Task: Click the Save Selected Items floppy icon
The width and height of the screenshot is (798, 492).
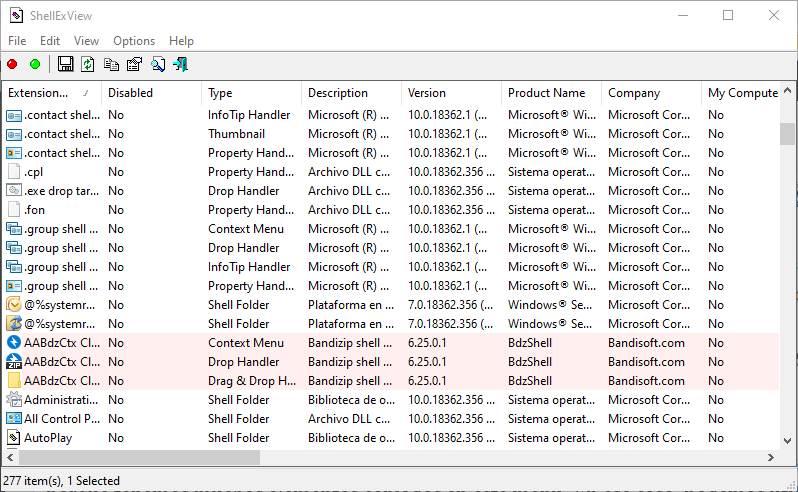Action: click(65, 64)
